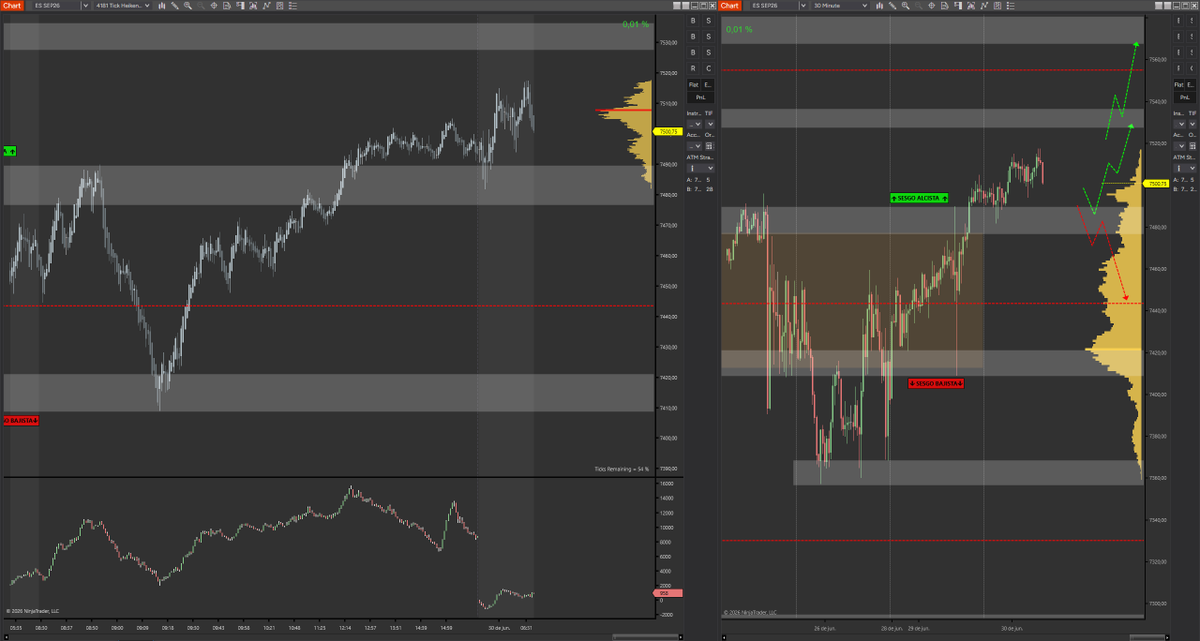The height and width of the screenshot is (641, 1200).
Task: Click Flat button in left Chart Trader
Action: pyautogui.click(x=693, y=85)
